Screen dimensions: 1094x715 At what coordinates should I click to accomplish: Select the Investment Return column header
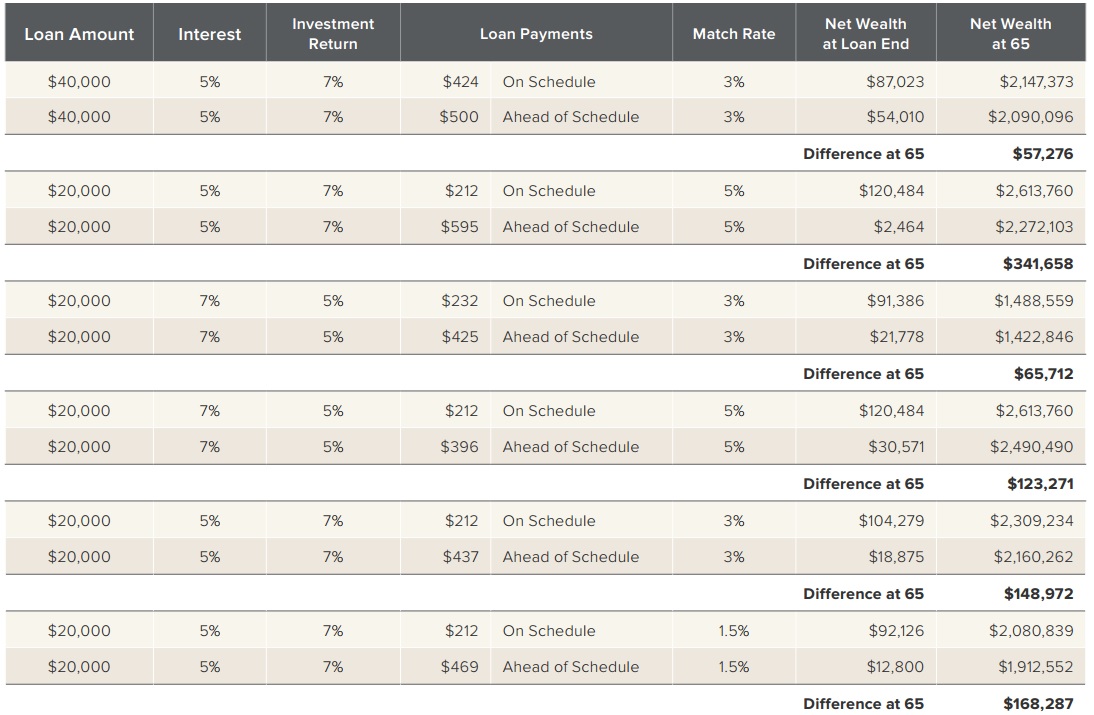333,33
